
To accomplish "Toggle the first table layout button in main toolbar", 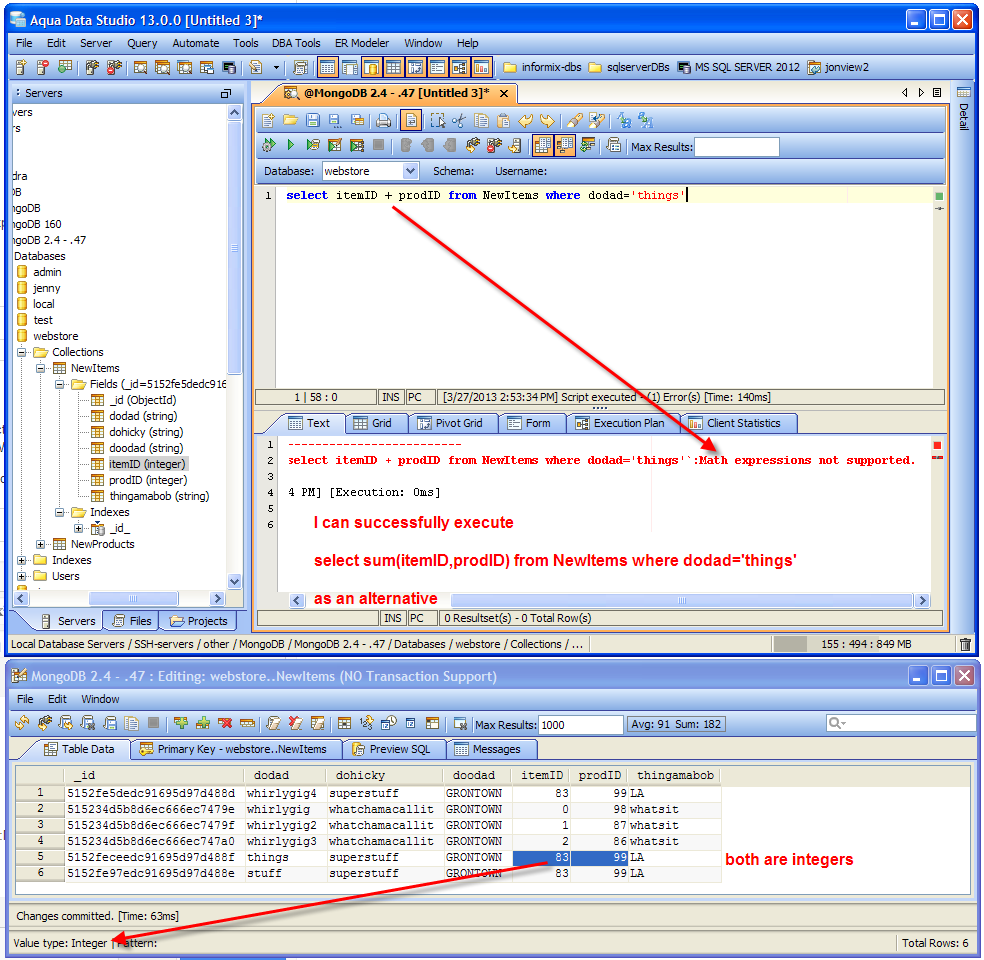I will pyautogui.click(x=327, y=67).
